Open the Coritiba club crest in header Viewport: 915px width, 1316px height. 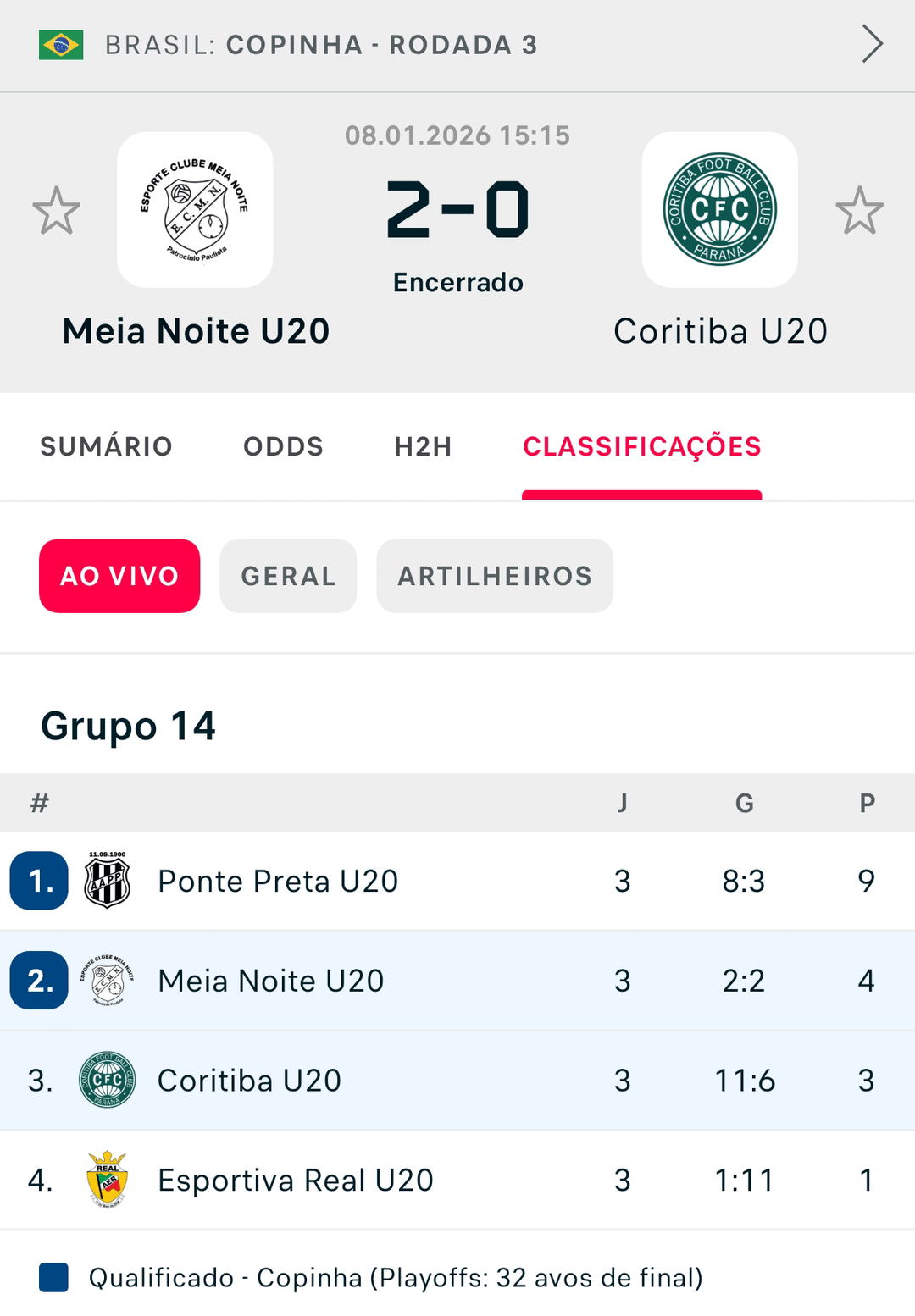pos(719,210)
